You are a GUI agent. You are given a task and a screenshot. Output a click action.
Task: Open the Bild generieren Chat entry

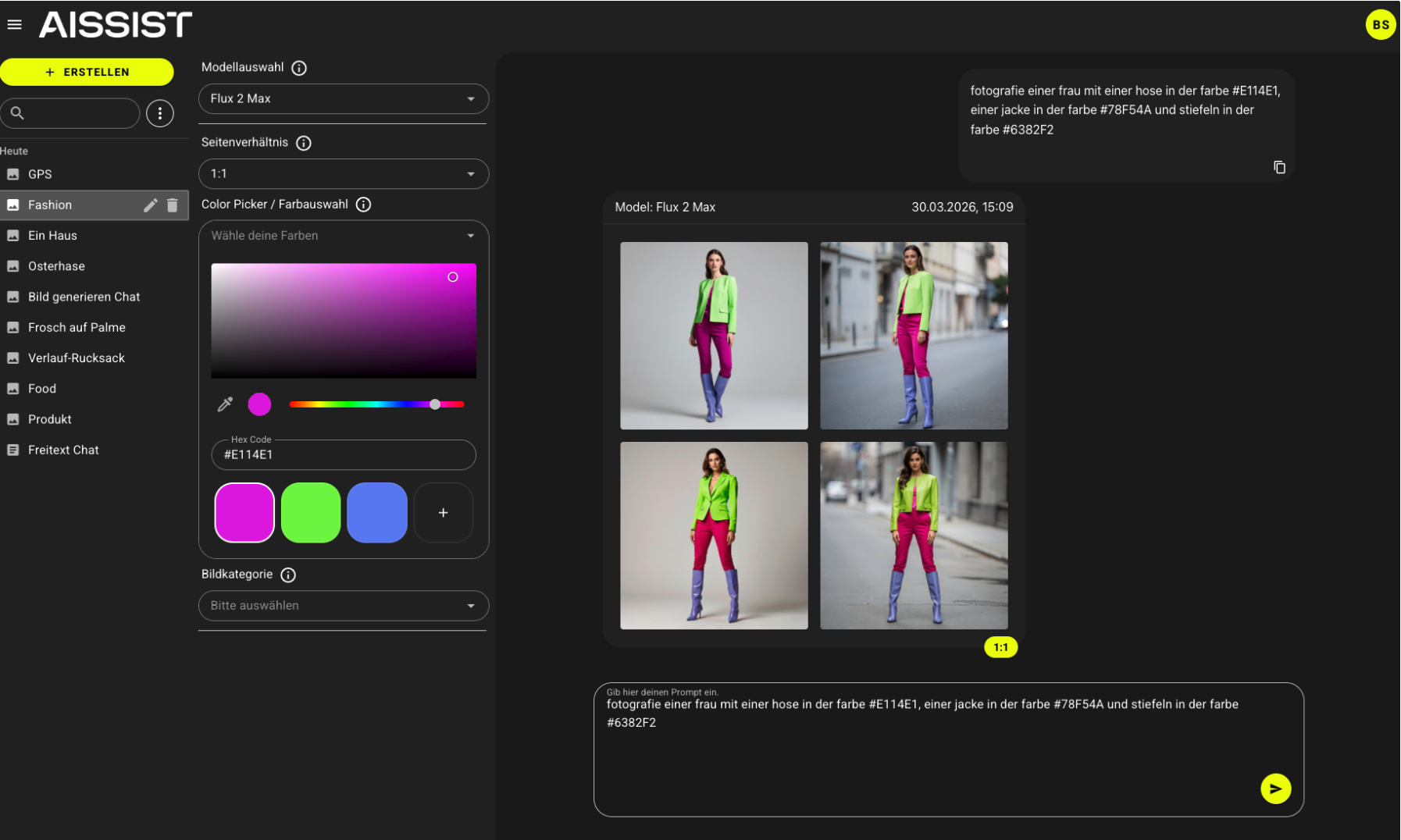tap(94, 297)
